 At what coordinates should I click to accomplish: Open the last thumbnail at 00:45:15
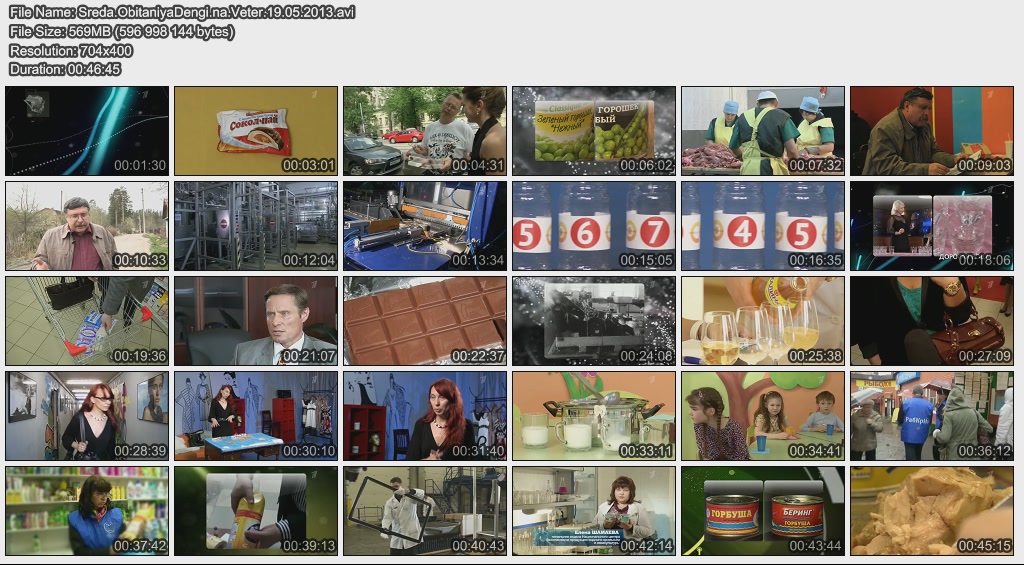[x=932, y=511]
